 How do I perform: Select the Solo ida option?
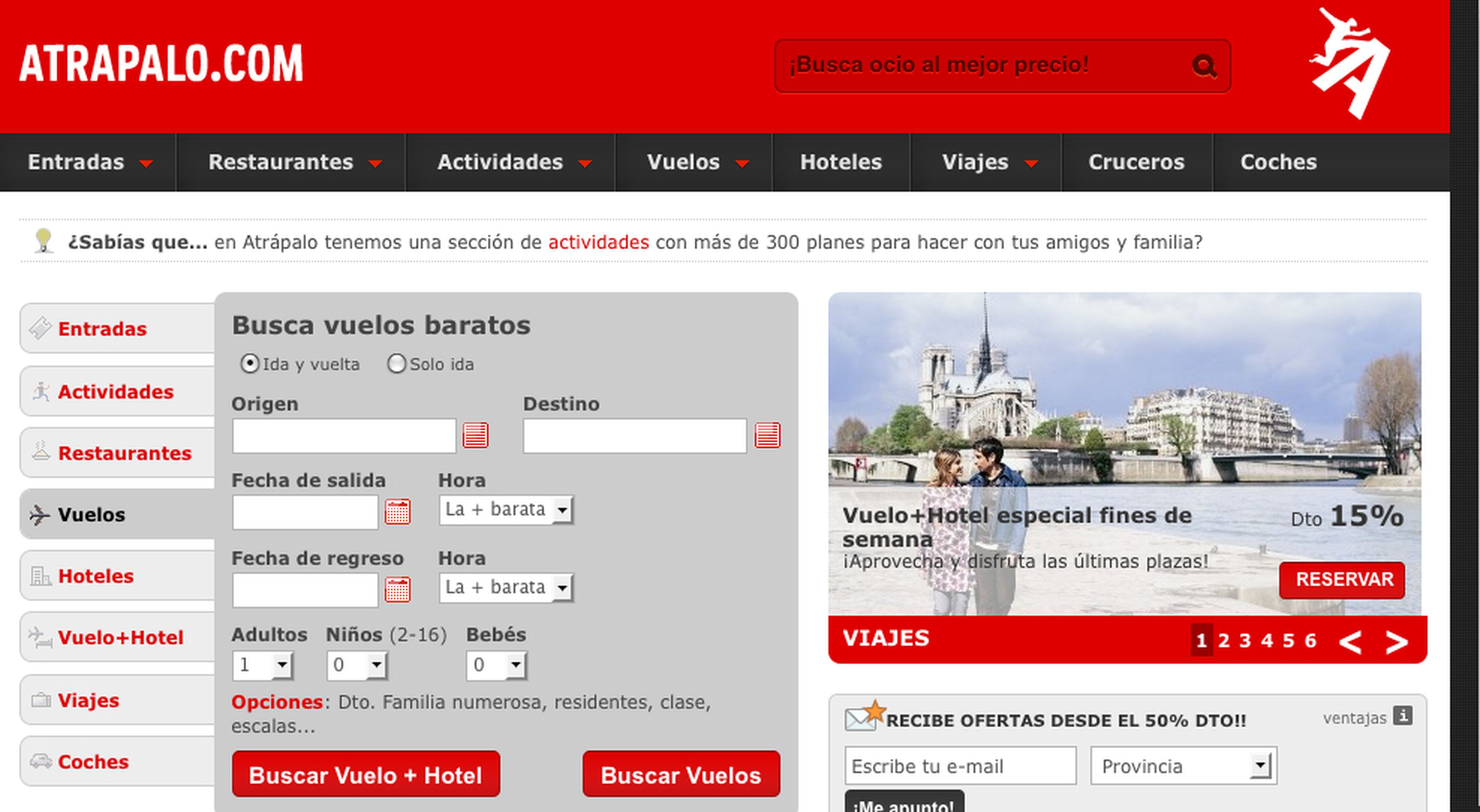pyautogui.click(x=397, y=364)
